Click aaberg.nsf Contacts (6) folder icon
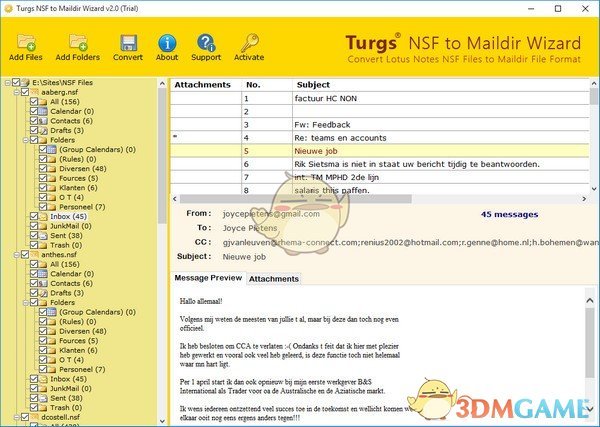The width and height of the screenshot is (600, 427). [43, 121]
